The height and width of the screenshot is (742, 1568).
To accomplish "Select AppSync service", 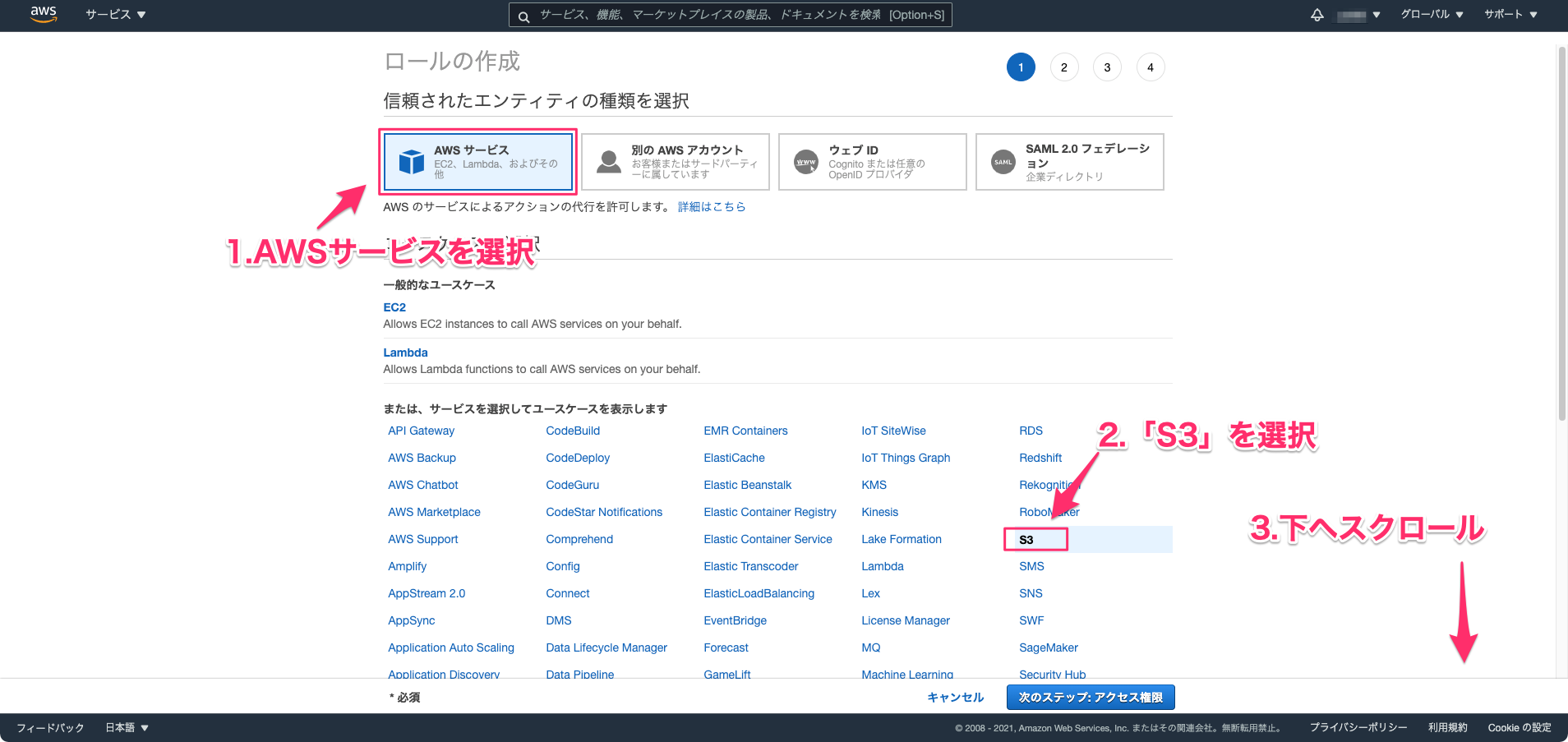I will pyautogui.click(x=412, y=620).
